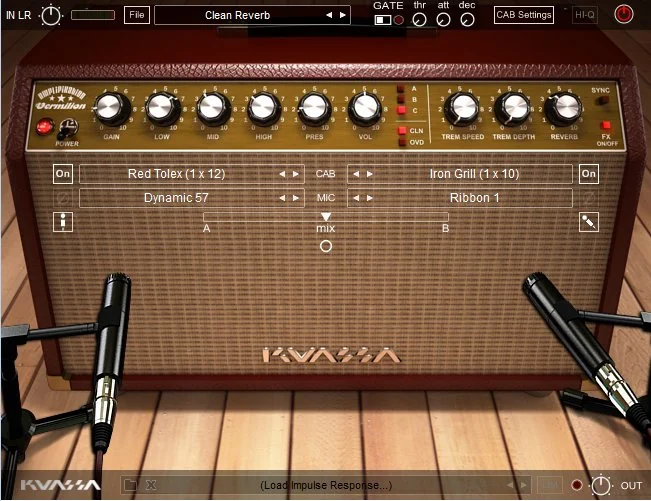Screen dimensions: 651x501
Task: Select previous mic for Ribbon 1
Action: coord(356,198)
